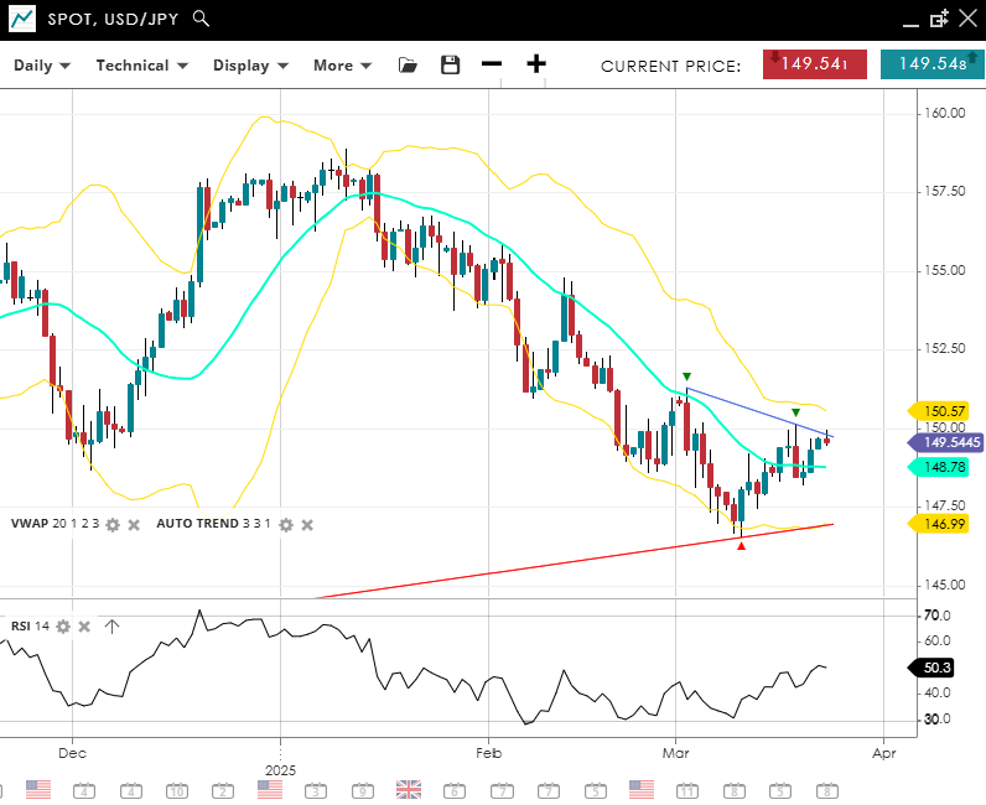Open the Display options dropdown

click(250, 65)
